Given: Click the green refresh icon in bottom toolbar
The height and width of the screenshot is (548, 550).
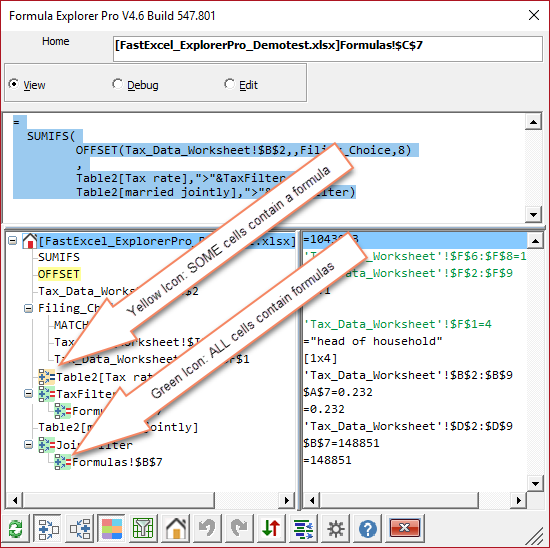Looking at the screenshot, I should [15, 529].
